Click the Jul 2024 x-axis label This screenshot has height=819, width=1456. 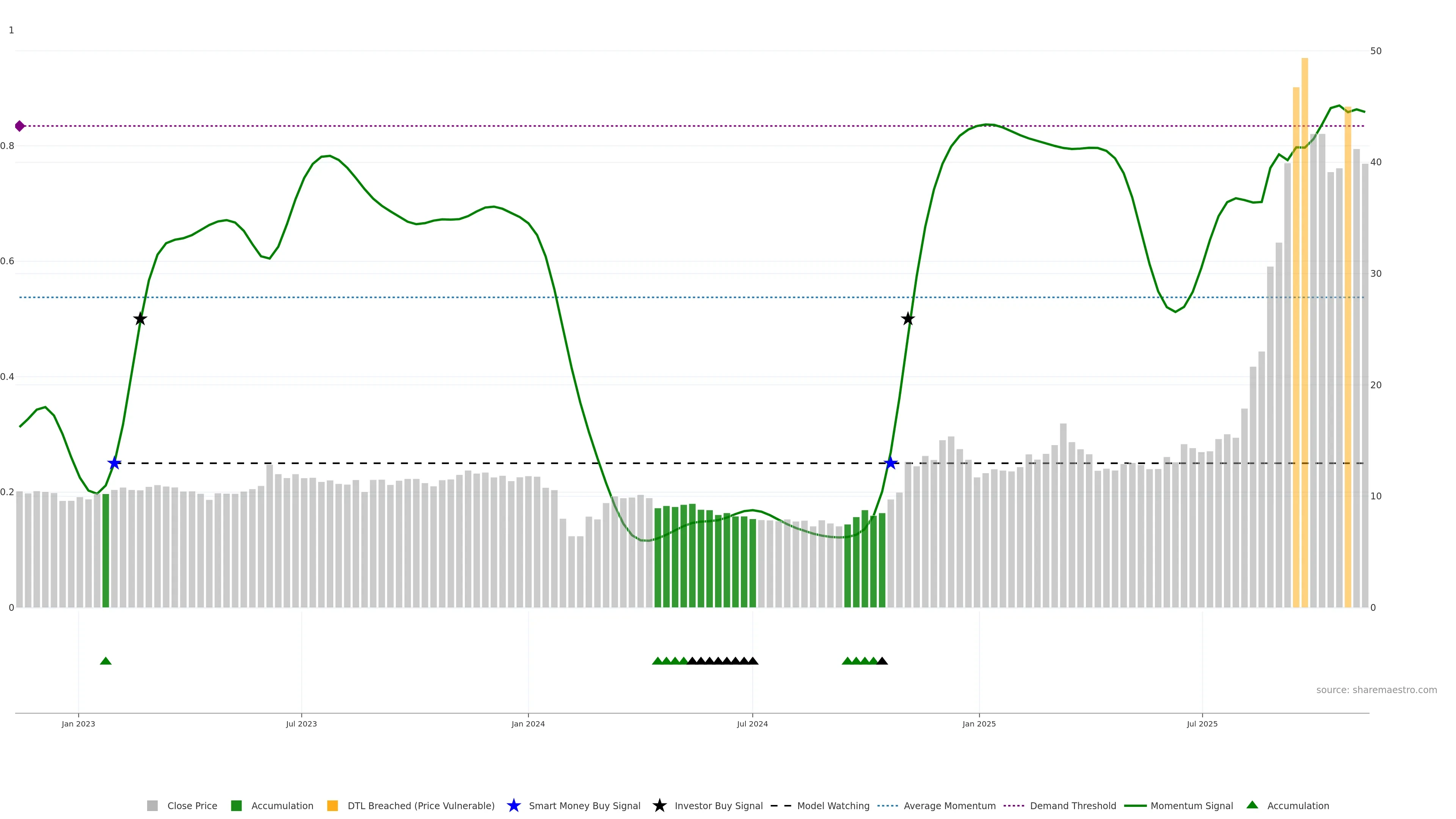click(752, 723)
